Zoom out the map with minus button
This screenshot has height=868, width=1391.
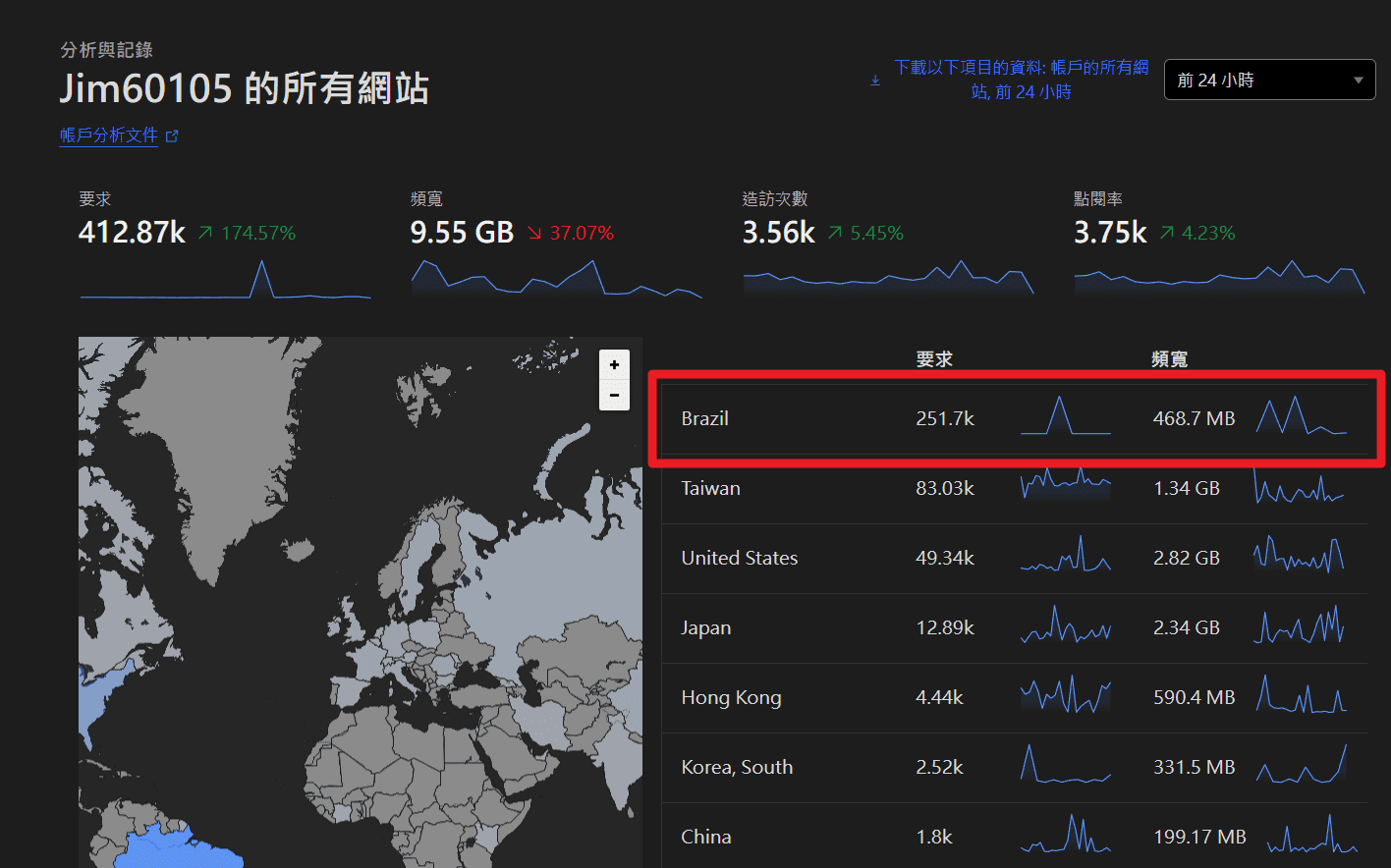point(614,395)
